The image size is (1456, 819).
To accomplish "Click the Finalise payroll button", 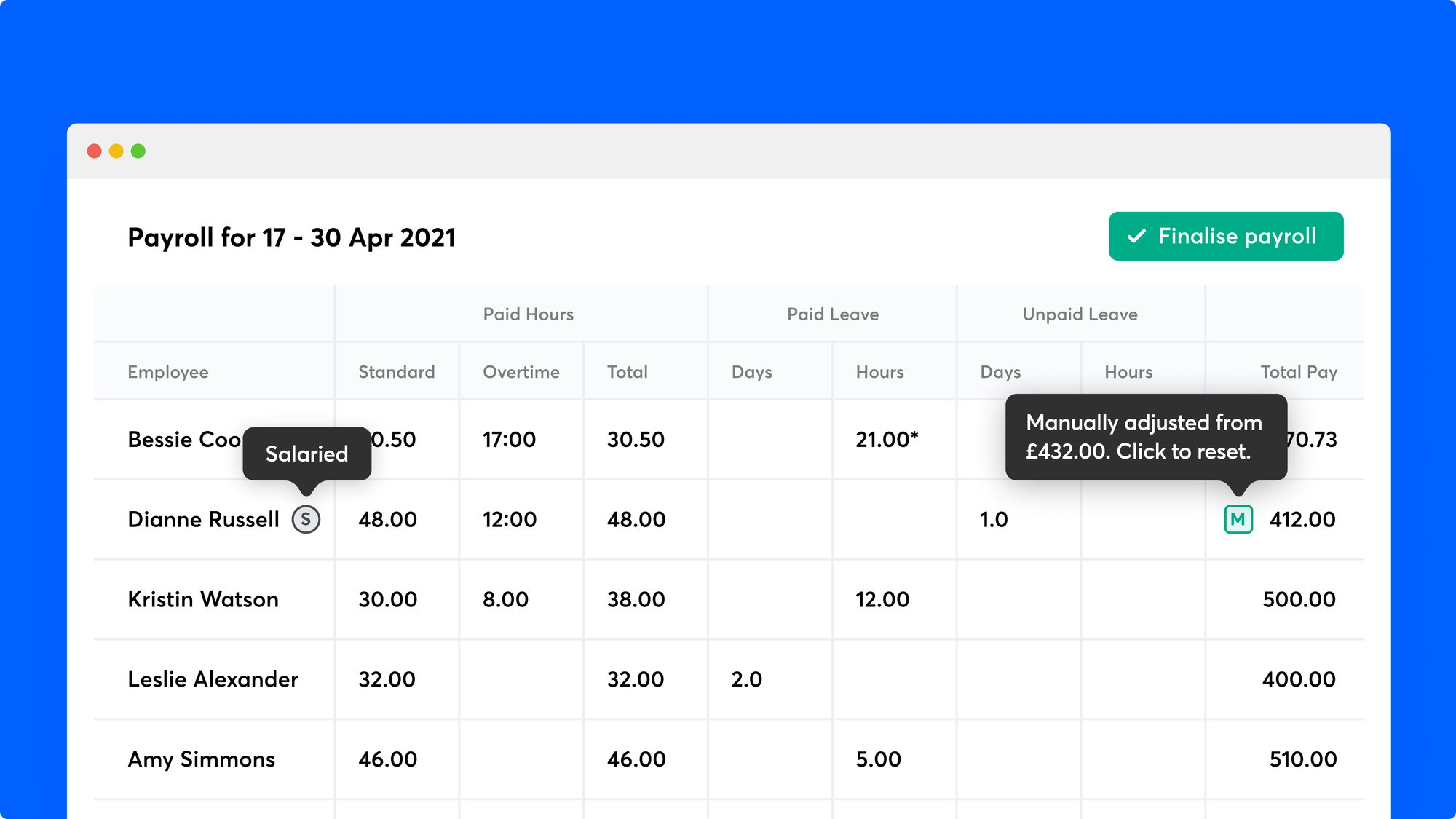I will (x=1225, y=236).
